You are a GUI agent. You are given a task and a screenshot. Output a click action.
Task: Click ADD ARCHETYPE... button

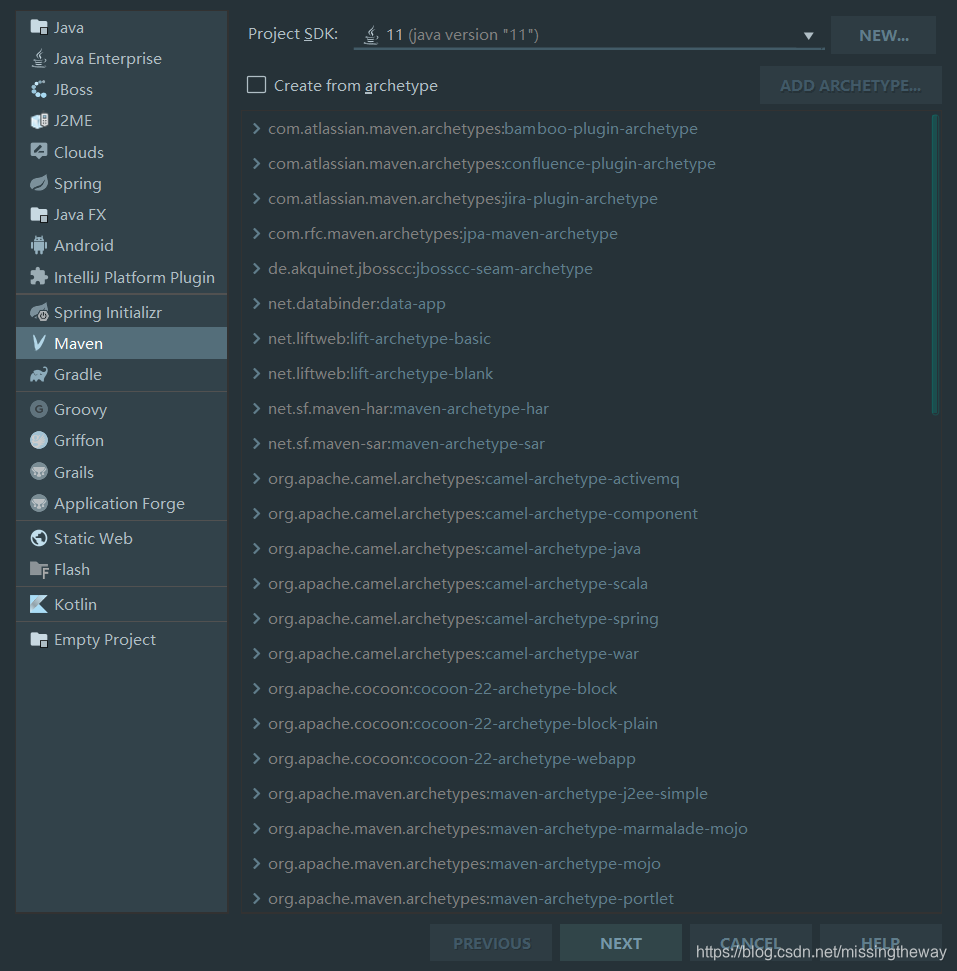tap(850, 85)
